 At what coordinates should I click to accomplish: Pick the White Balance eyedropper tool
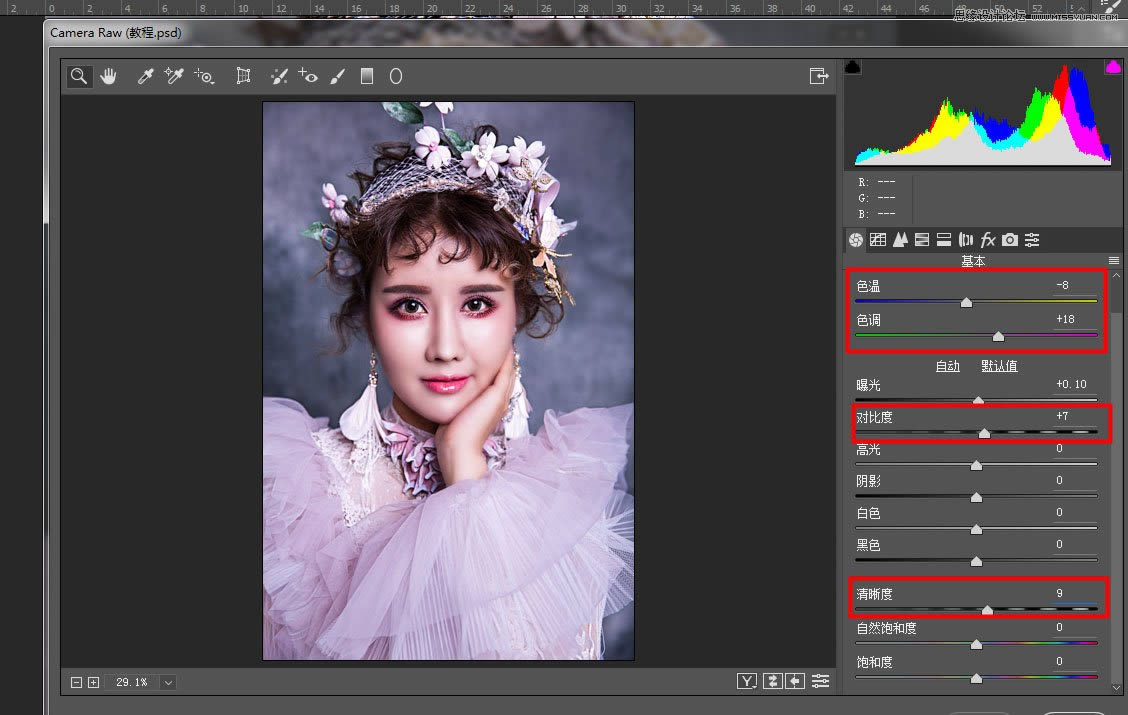tap(145, 76)
